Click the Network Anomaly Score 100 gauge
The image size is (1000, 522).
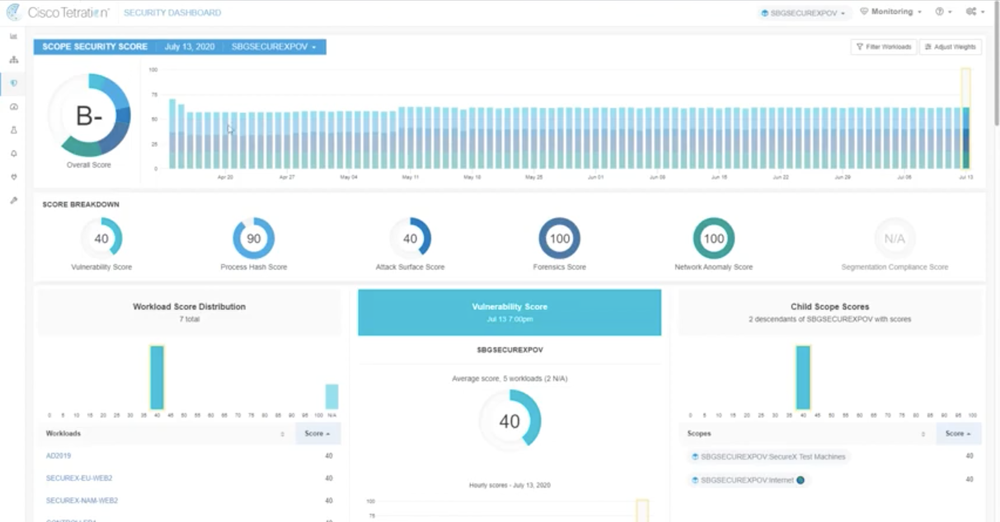(714, 238)
